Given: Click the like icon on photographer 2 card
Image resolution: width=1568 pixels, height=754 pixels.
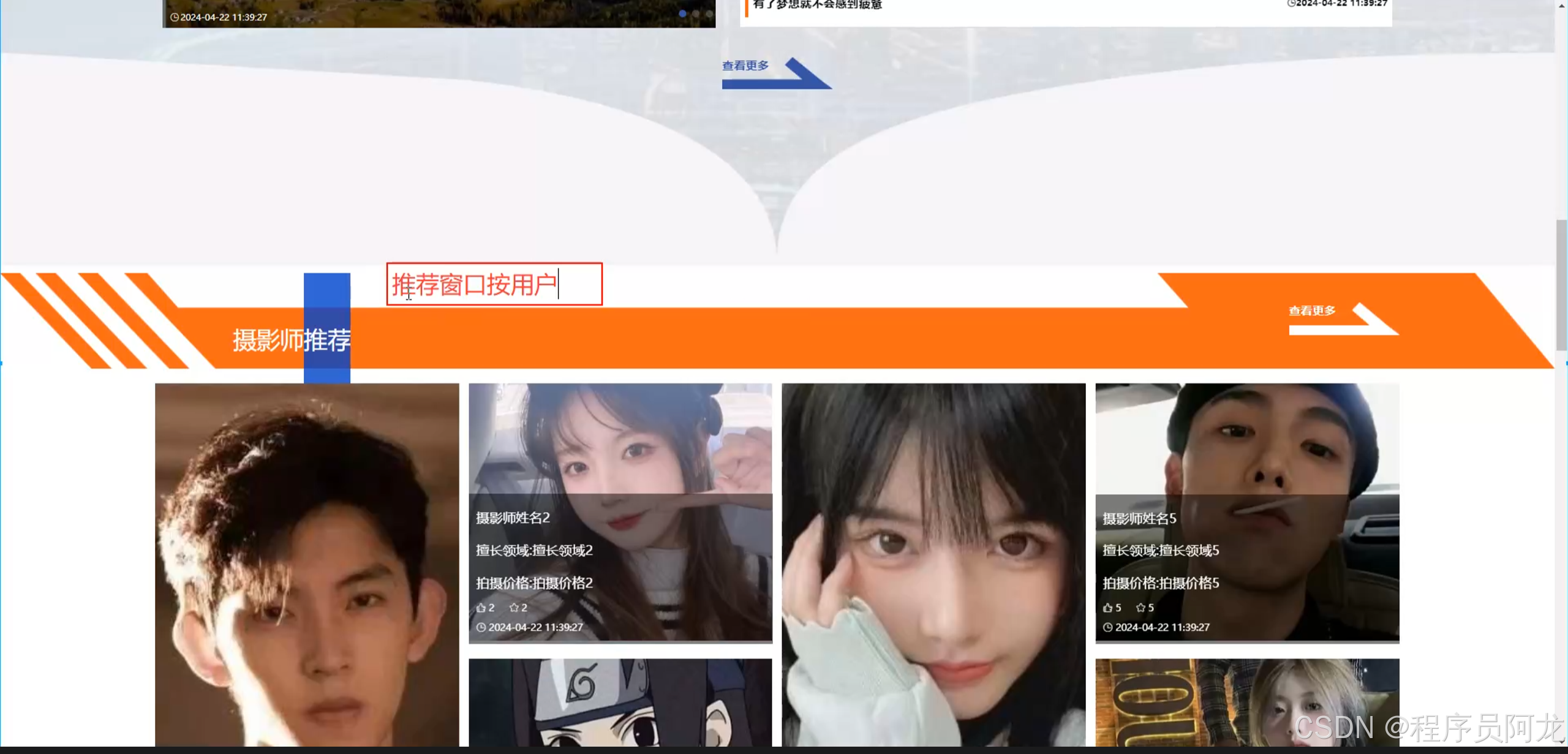Looking at the screenshot, I should [x=481, y=608].
